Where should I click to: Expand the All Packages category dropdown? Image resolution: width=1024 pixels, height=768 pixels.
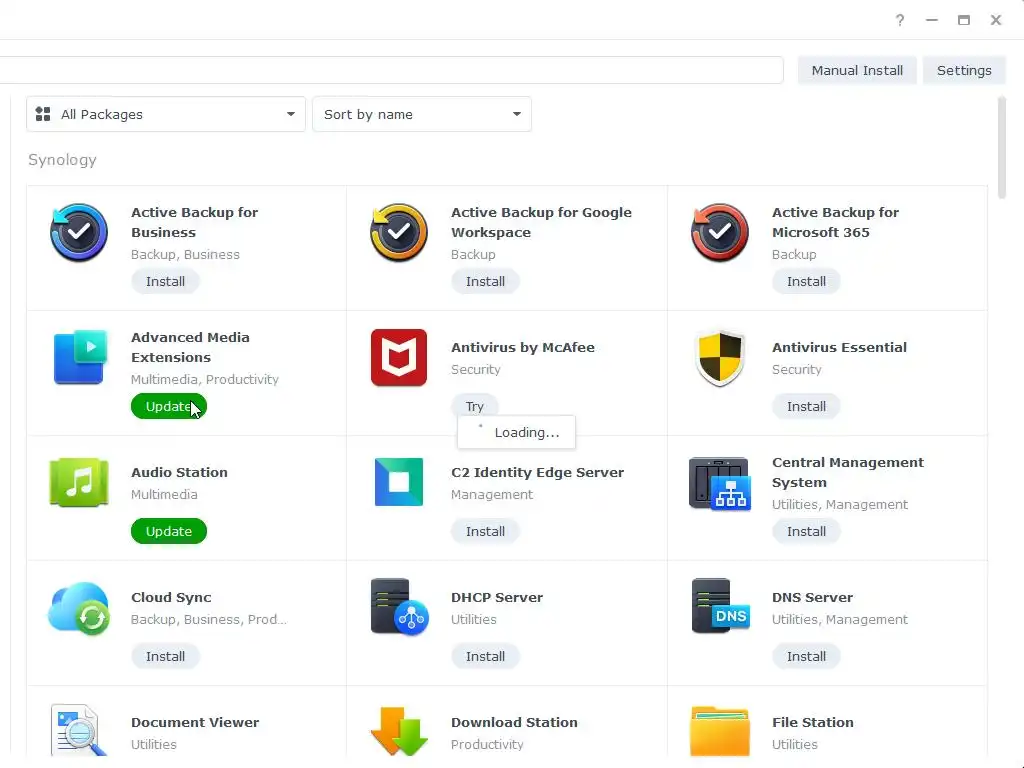166,114
